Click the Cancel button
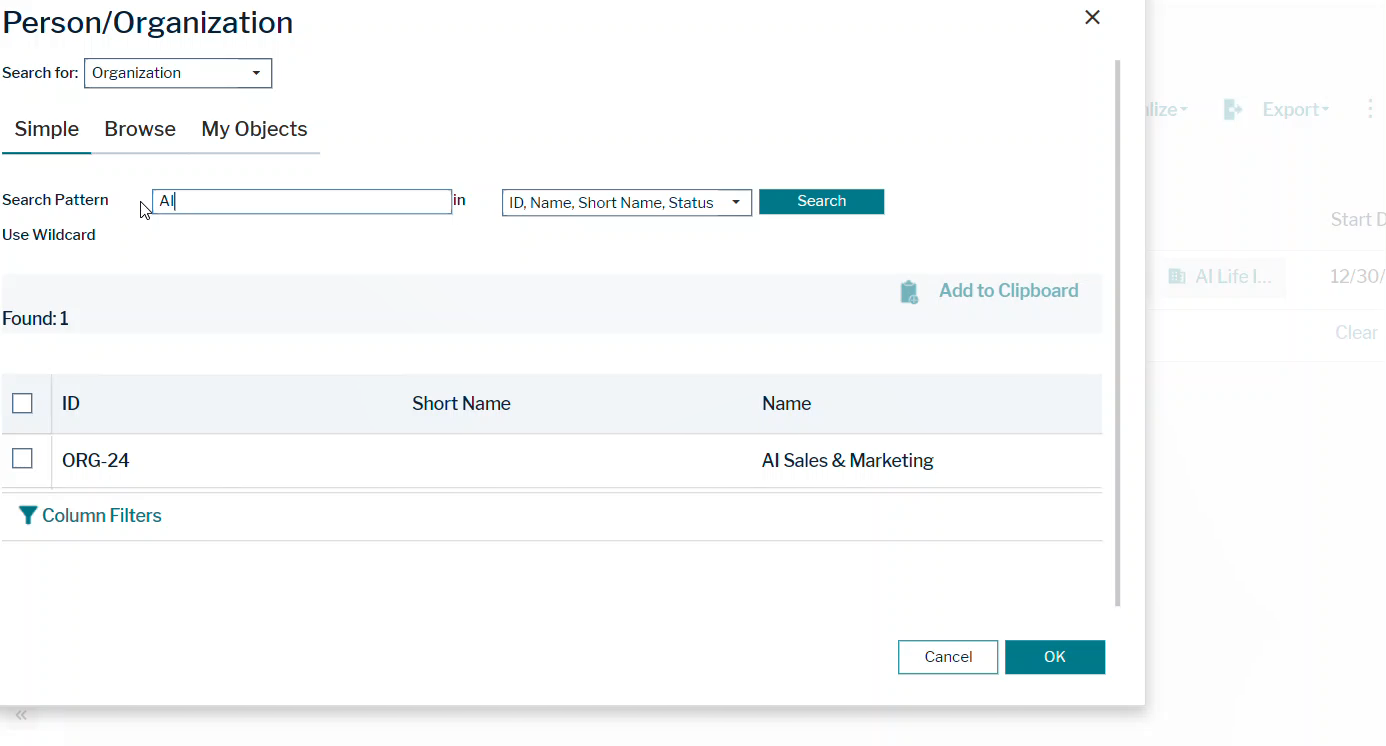This screenshot has width=1386, height=746. coord(947,657)
